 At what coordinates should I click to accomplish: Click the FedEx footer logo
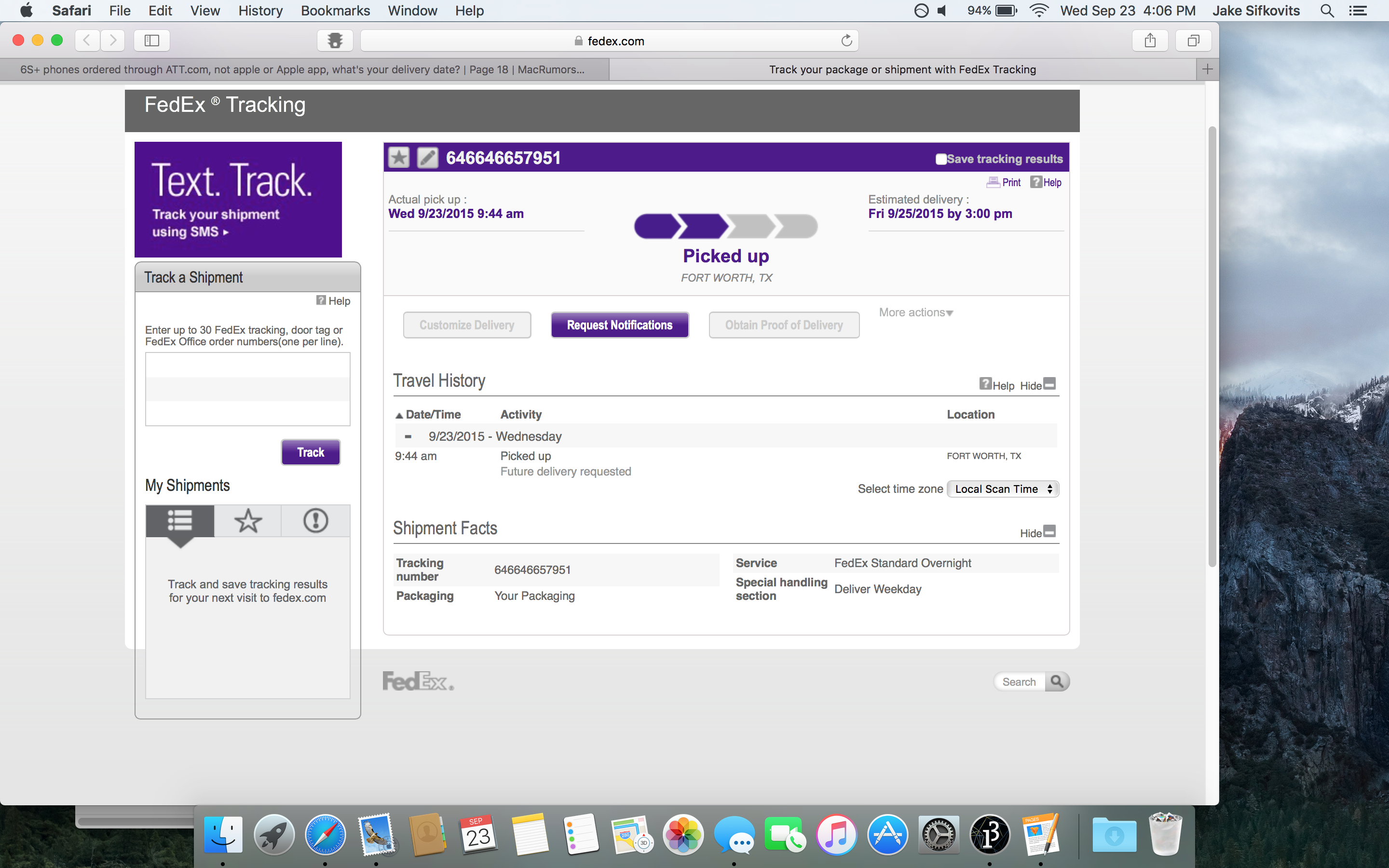pos(418,681)
